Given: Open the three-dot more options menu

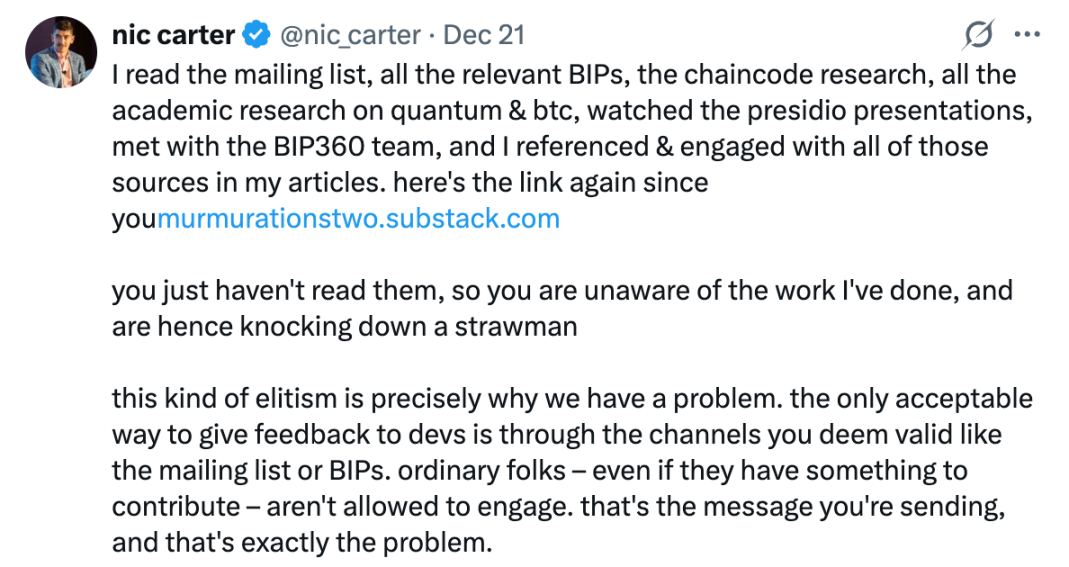Looking at the screenshot, I should (1027, 35).
